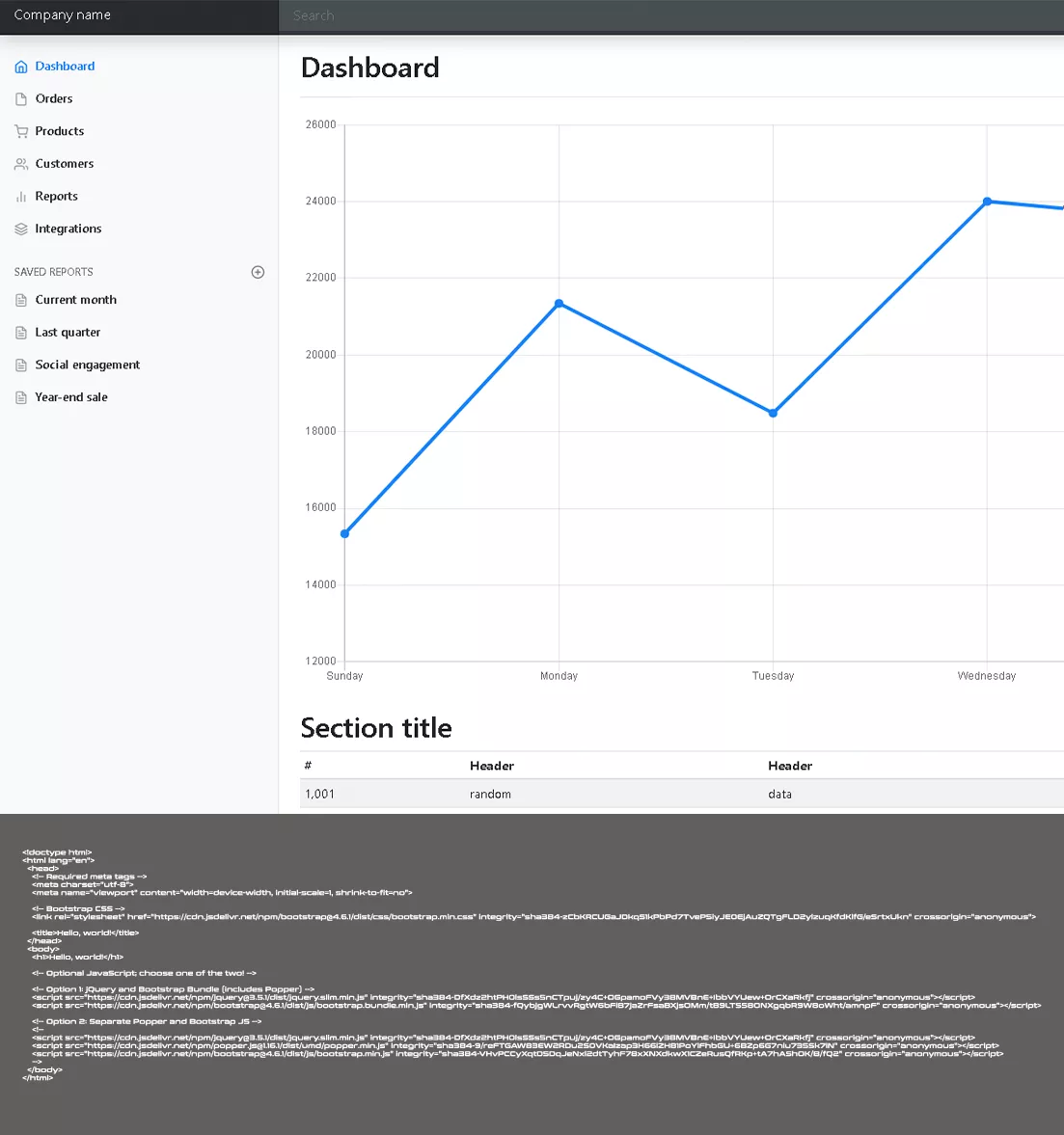Click the Tuesday data point on chart

coord(773,414)
